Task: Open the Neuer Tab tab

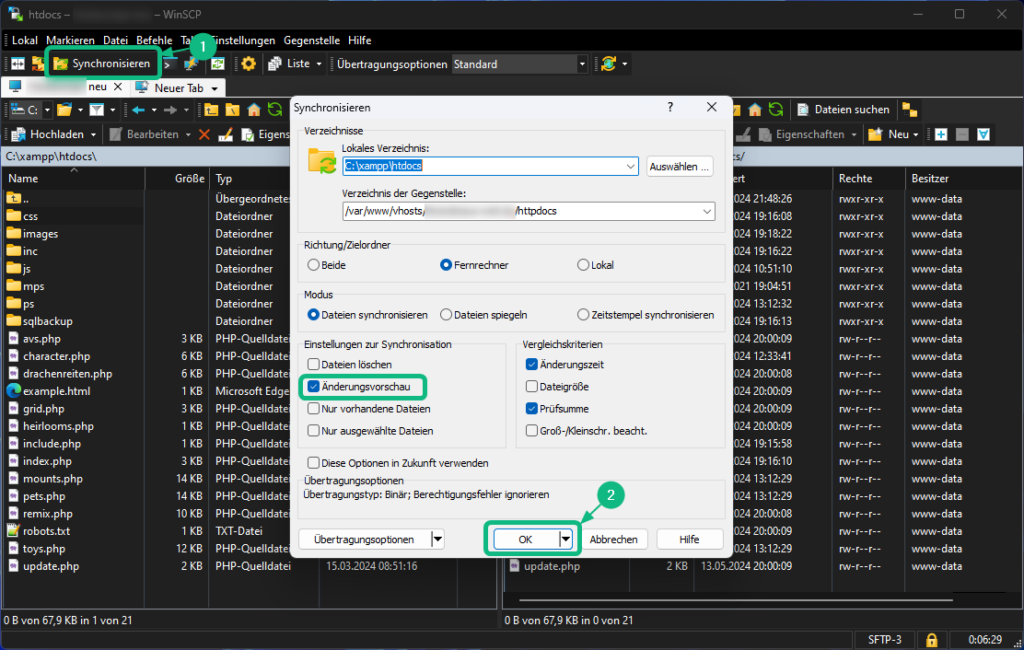Action: coord(178,88)
